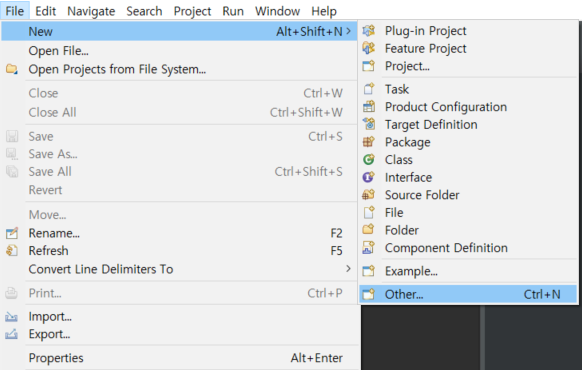Screen dimensions: 582x370
Task: Pick Component Definition label
Action: tap(446, 248)
